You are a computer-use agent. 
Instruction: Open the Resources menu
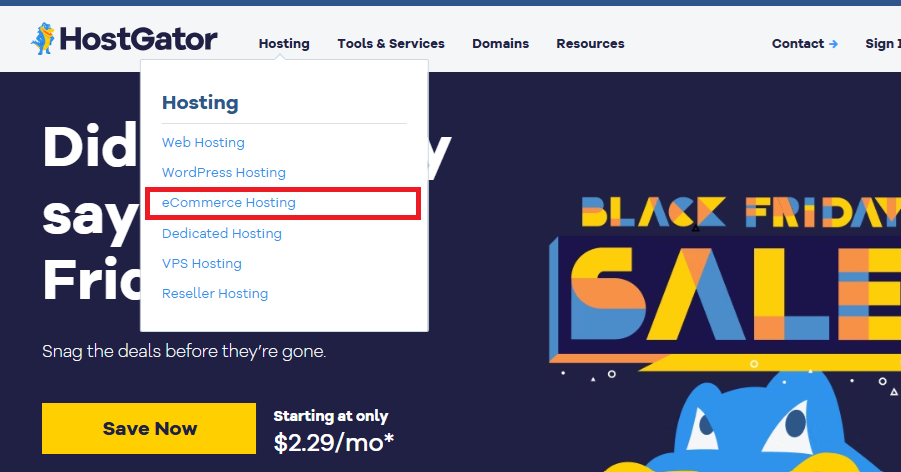tap(590, 44)
